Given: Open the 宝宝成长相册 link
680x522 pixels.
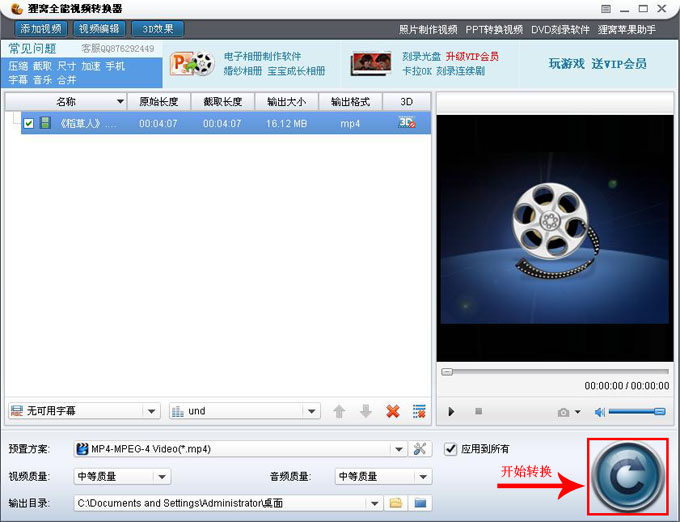Looking at the screenshot, I should [x=296, y=71].
